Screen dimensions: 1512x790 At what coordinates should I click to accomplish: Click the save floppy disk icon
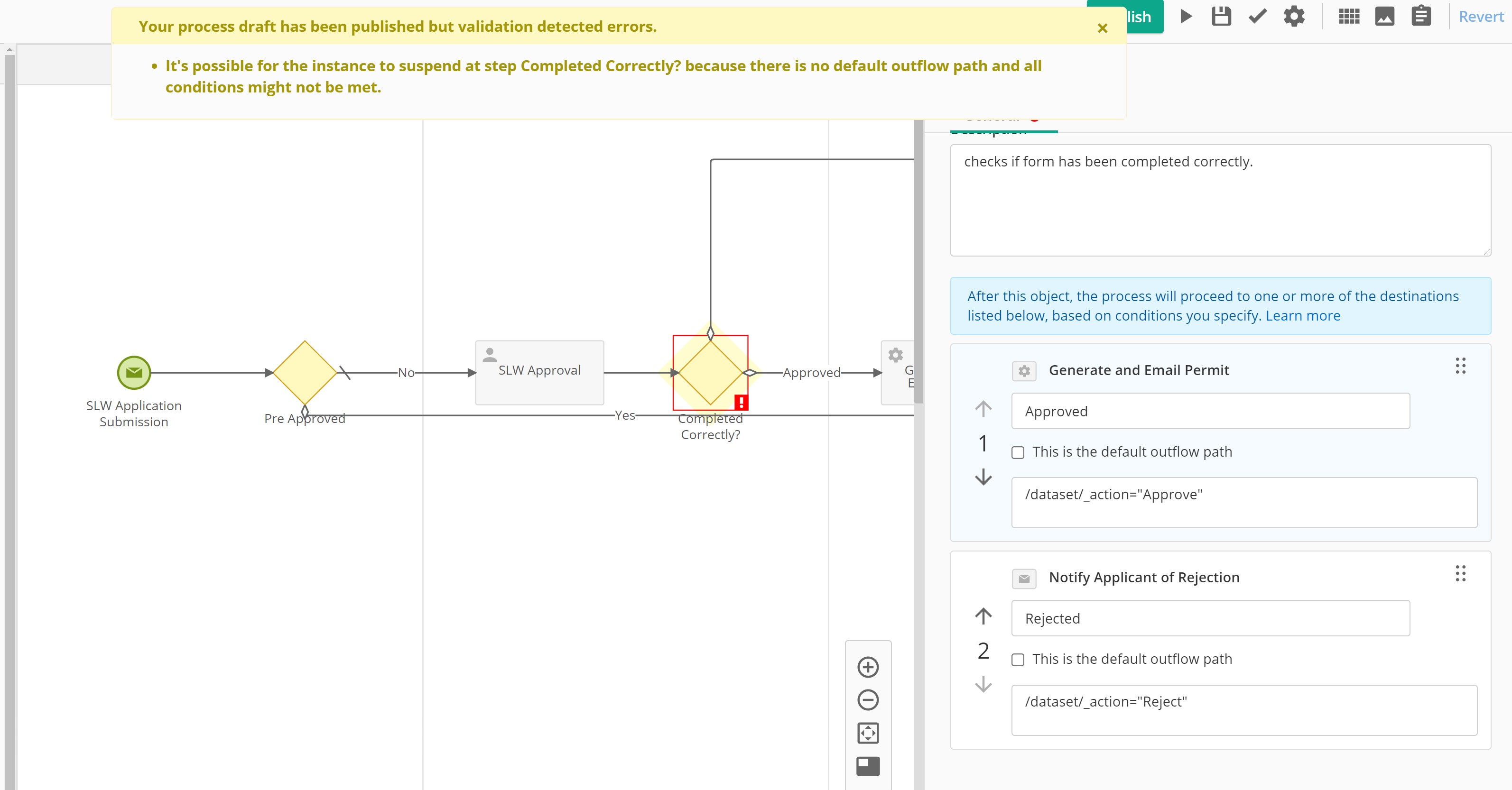point(1221,17)
